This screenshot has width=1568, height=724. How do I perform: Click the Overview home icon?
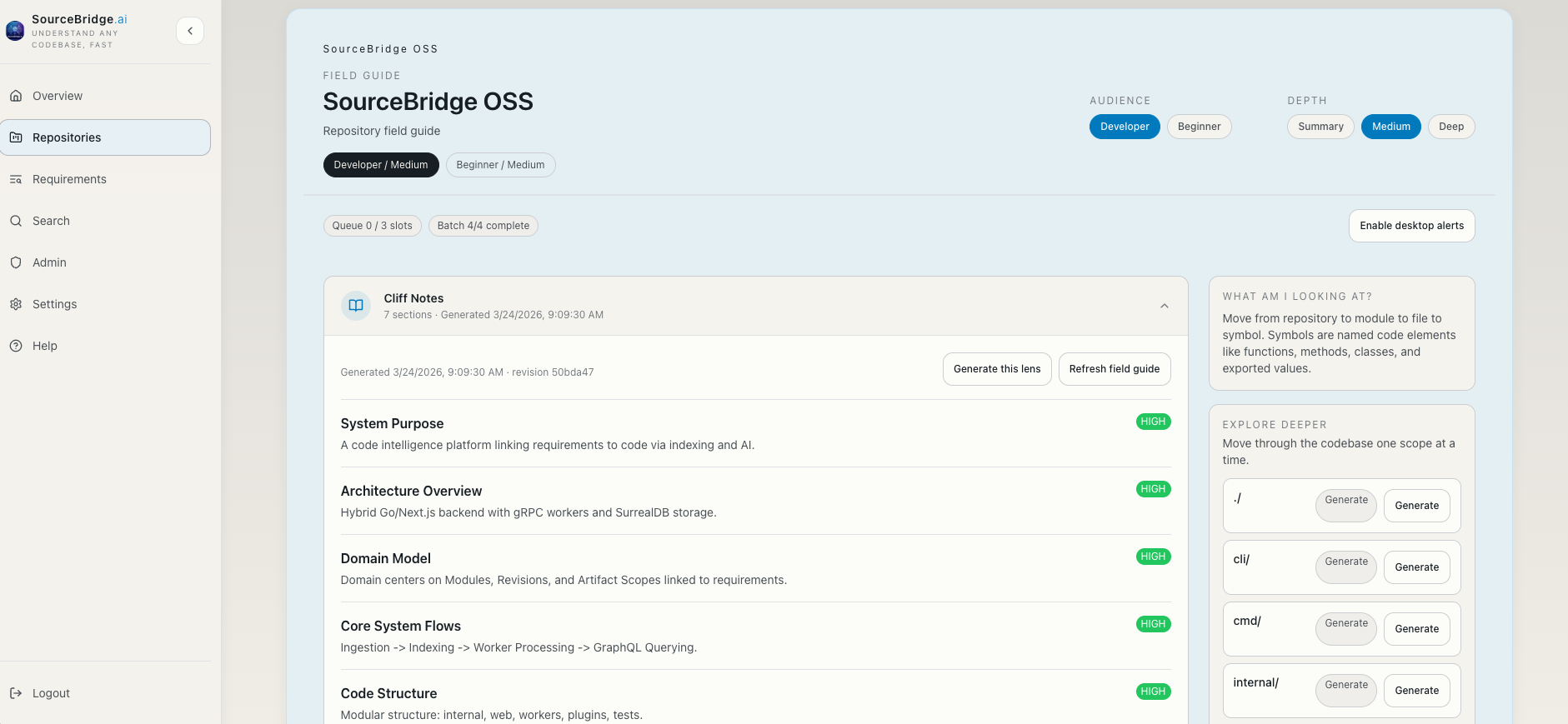16,96
